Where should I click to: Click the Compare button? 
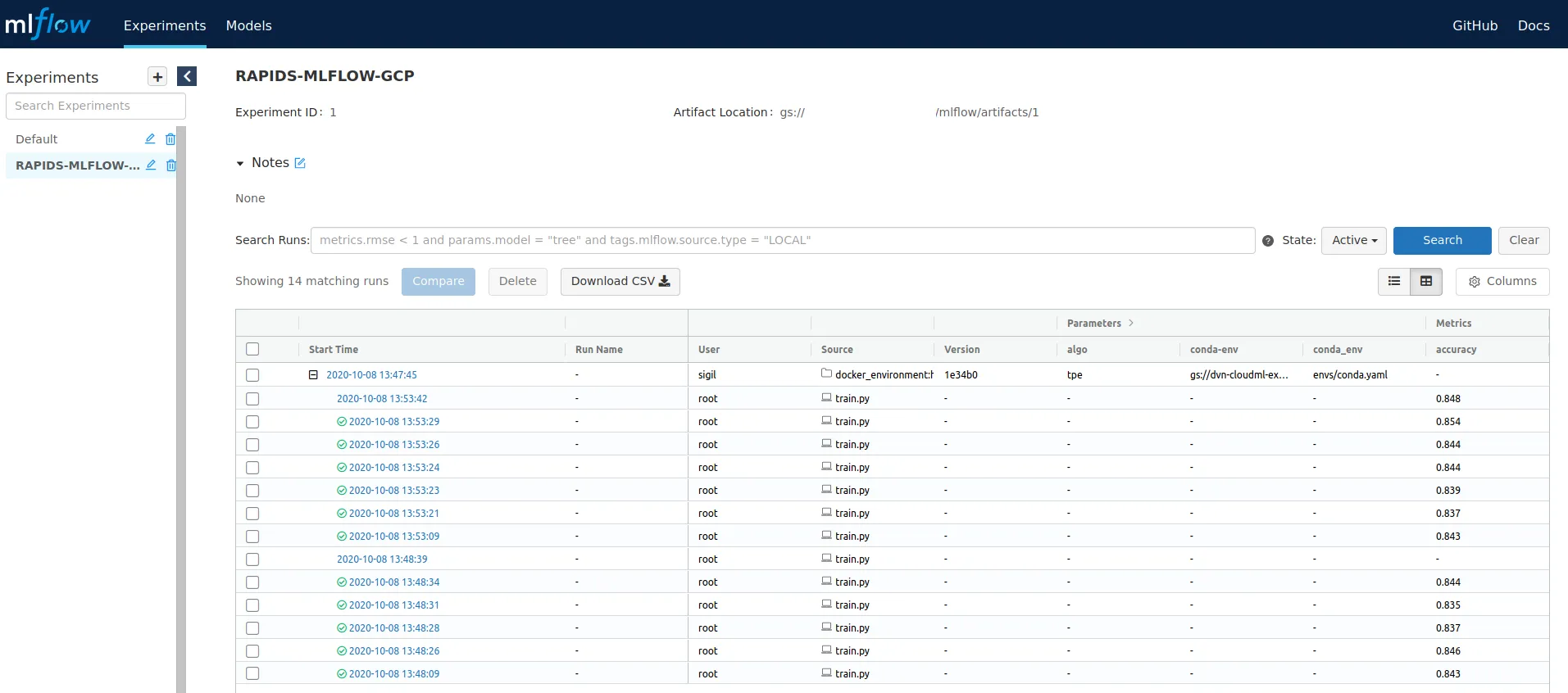pyautogui.click(x=439, y=282)
